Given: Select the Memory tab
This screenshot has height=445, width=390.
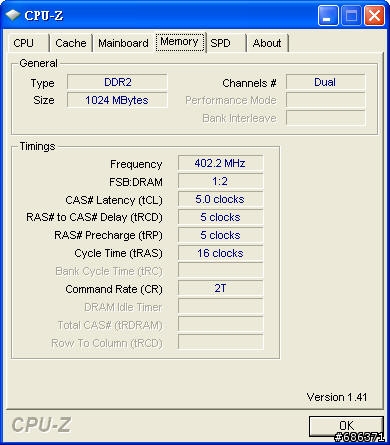Looking at the screenshot, I should click(x=180, y=42).
